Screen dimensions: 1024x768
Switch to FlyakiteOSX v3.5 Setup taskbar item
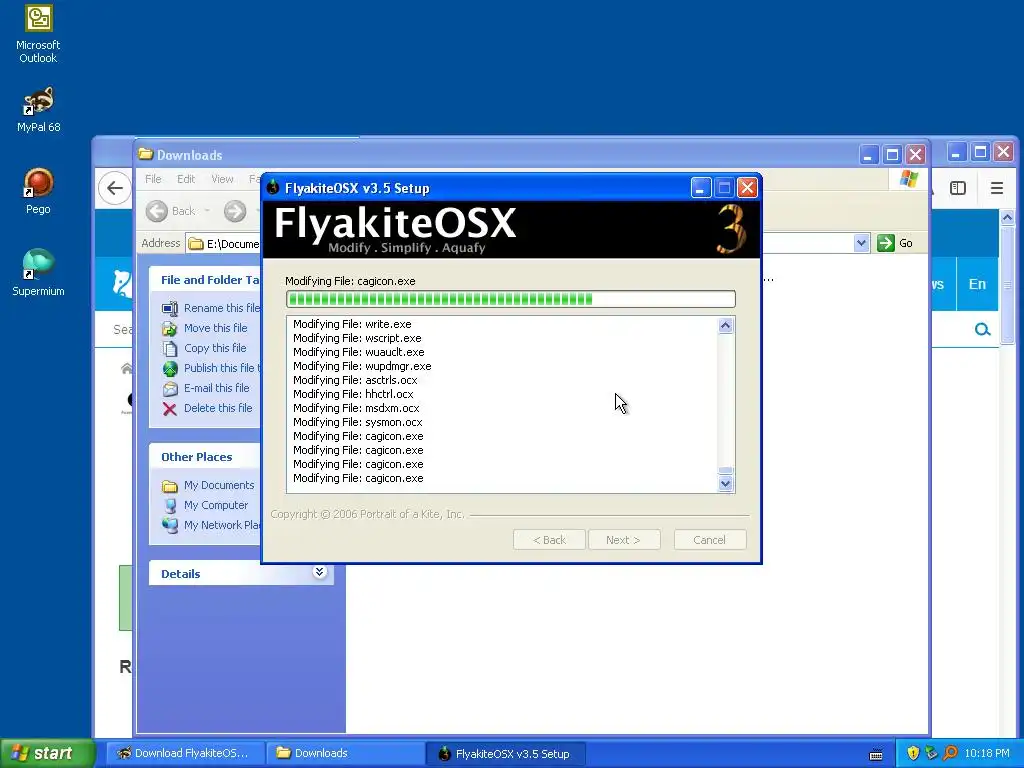(505, 754)
